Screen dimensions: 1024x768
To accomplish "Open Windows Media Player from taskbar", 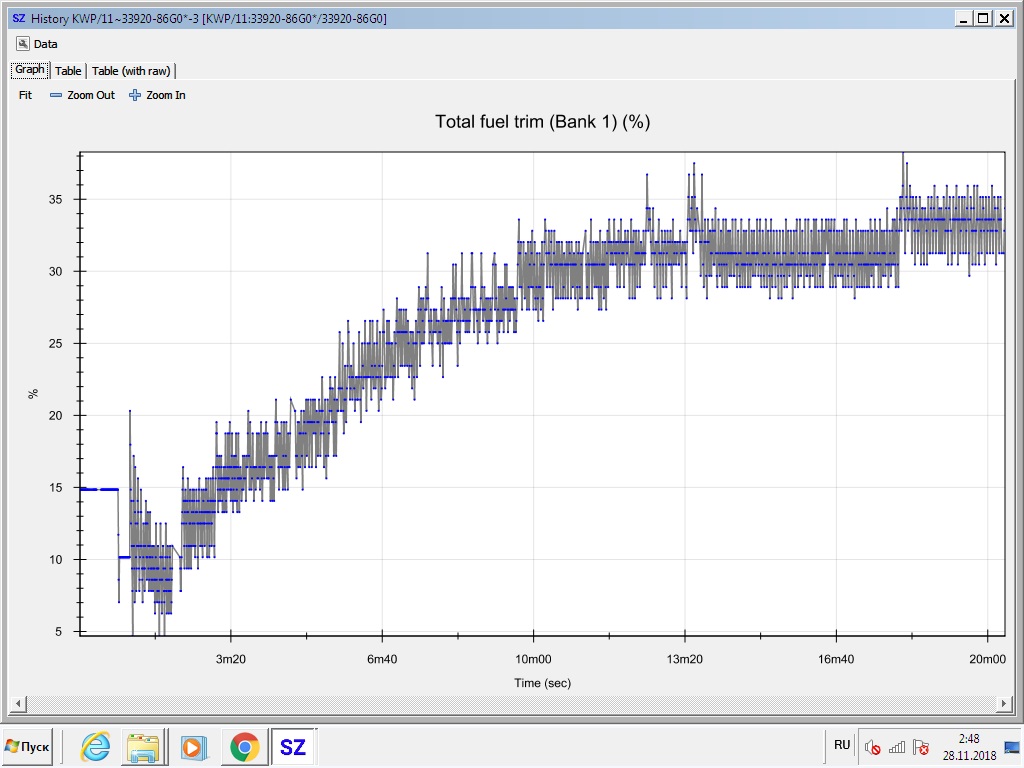I will 193,747.
